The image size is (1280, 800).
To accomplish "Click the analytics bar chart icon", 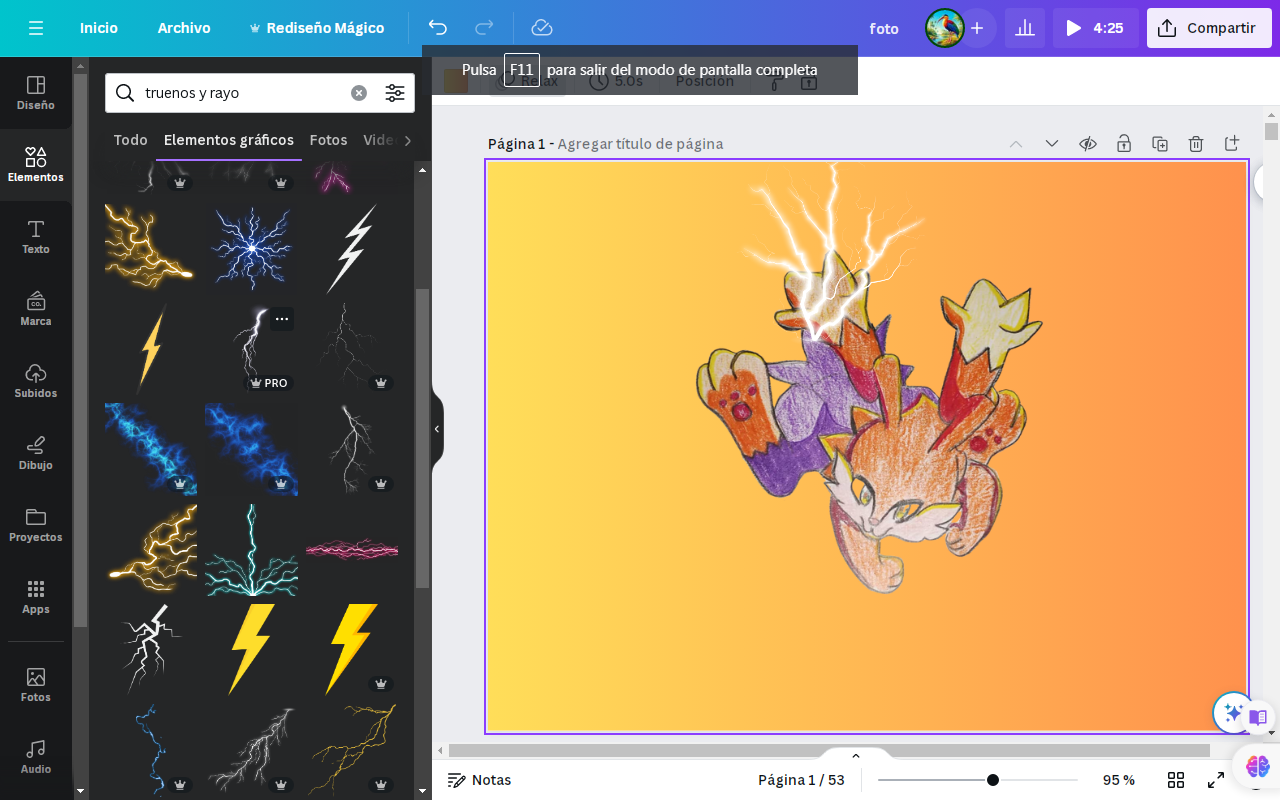I will 1025,28.
